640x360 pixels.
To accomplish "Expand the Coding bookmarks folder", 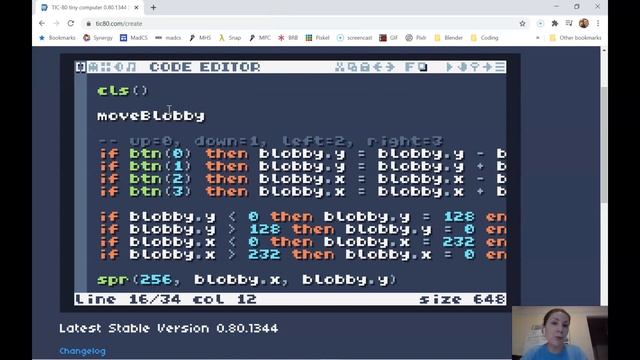I will coord(484,38).
